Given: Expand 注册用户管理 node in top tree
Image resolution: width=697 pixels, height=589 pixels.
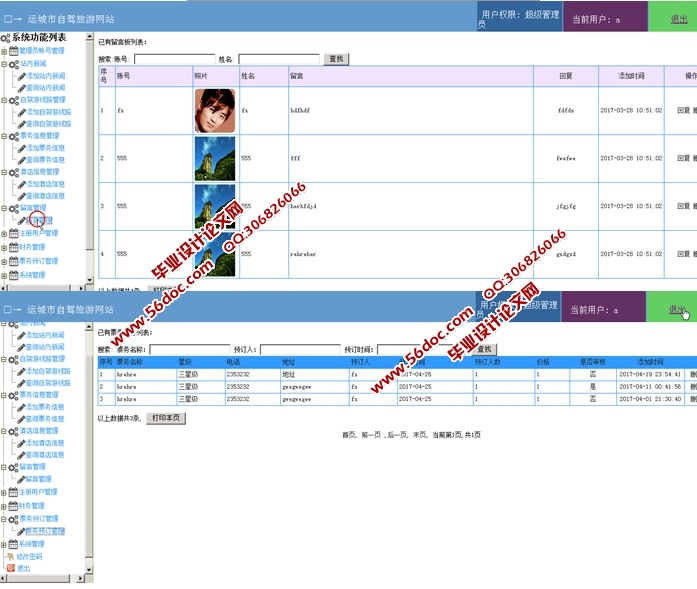Looking at the screenshot, I should (x=4, y=233).
